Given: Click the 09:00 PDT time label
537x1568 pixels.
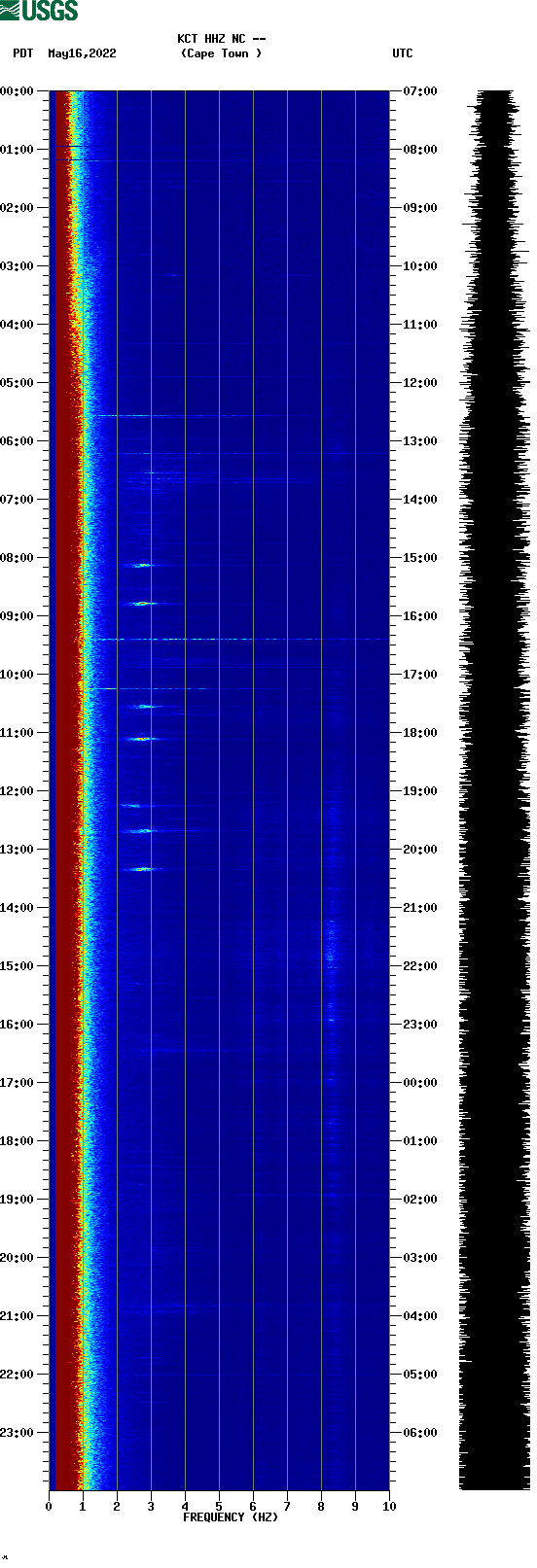Looking at the screenshot, I should click(x=18, y=616).
